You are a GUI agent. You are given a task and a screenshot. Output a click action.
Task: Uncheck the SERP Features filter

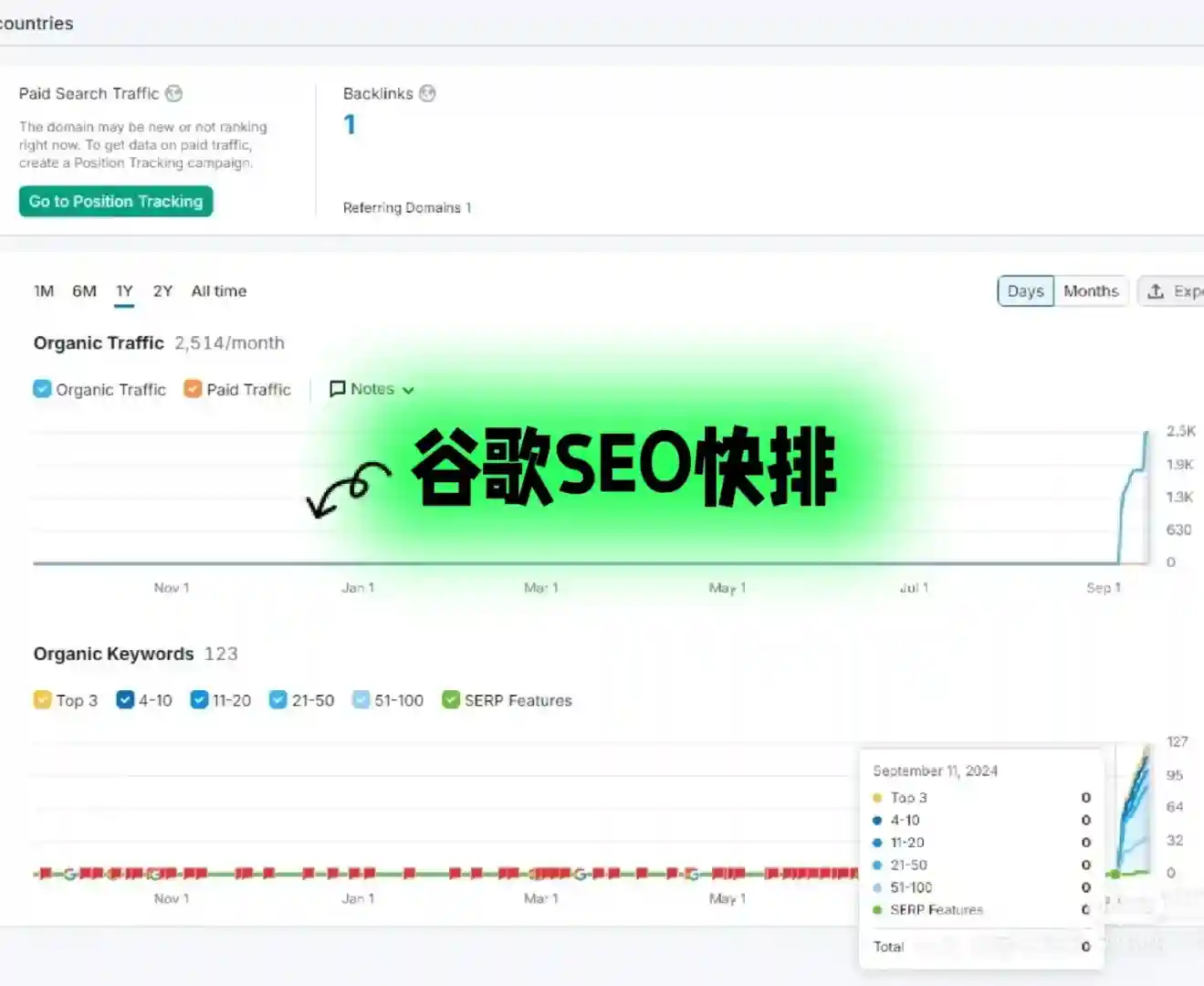click(x=451, y=699)
